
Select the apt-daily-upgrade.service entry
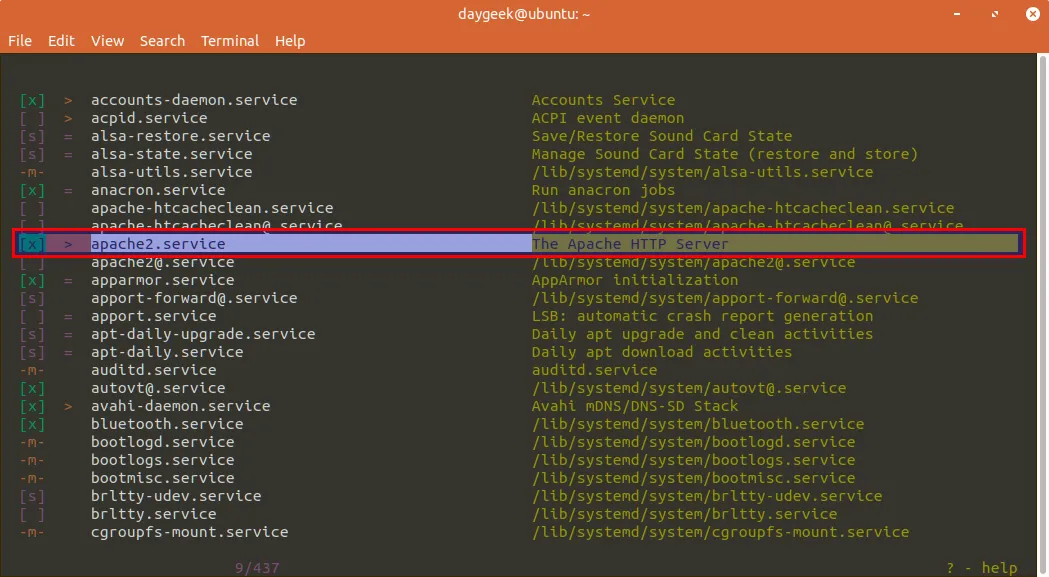203,334
